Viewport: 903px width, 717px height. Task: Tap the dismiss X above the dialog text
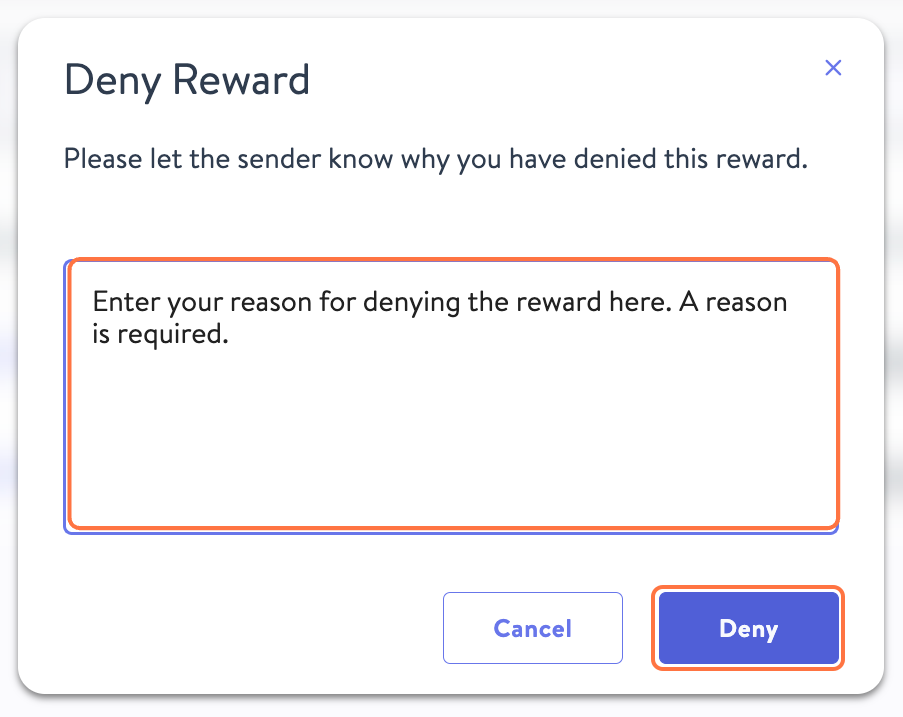[833, 67]
